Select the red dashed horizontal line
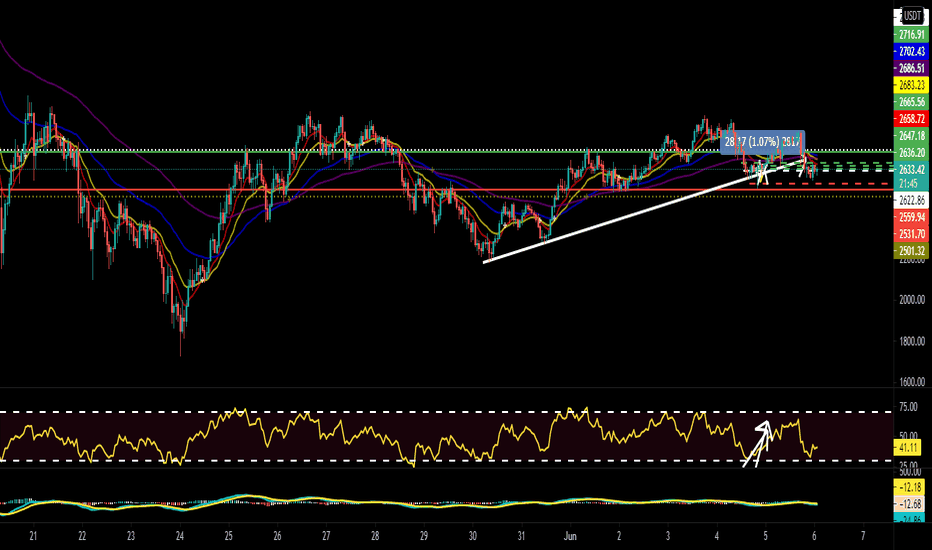 tap(820, 184)
